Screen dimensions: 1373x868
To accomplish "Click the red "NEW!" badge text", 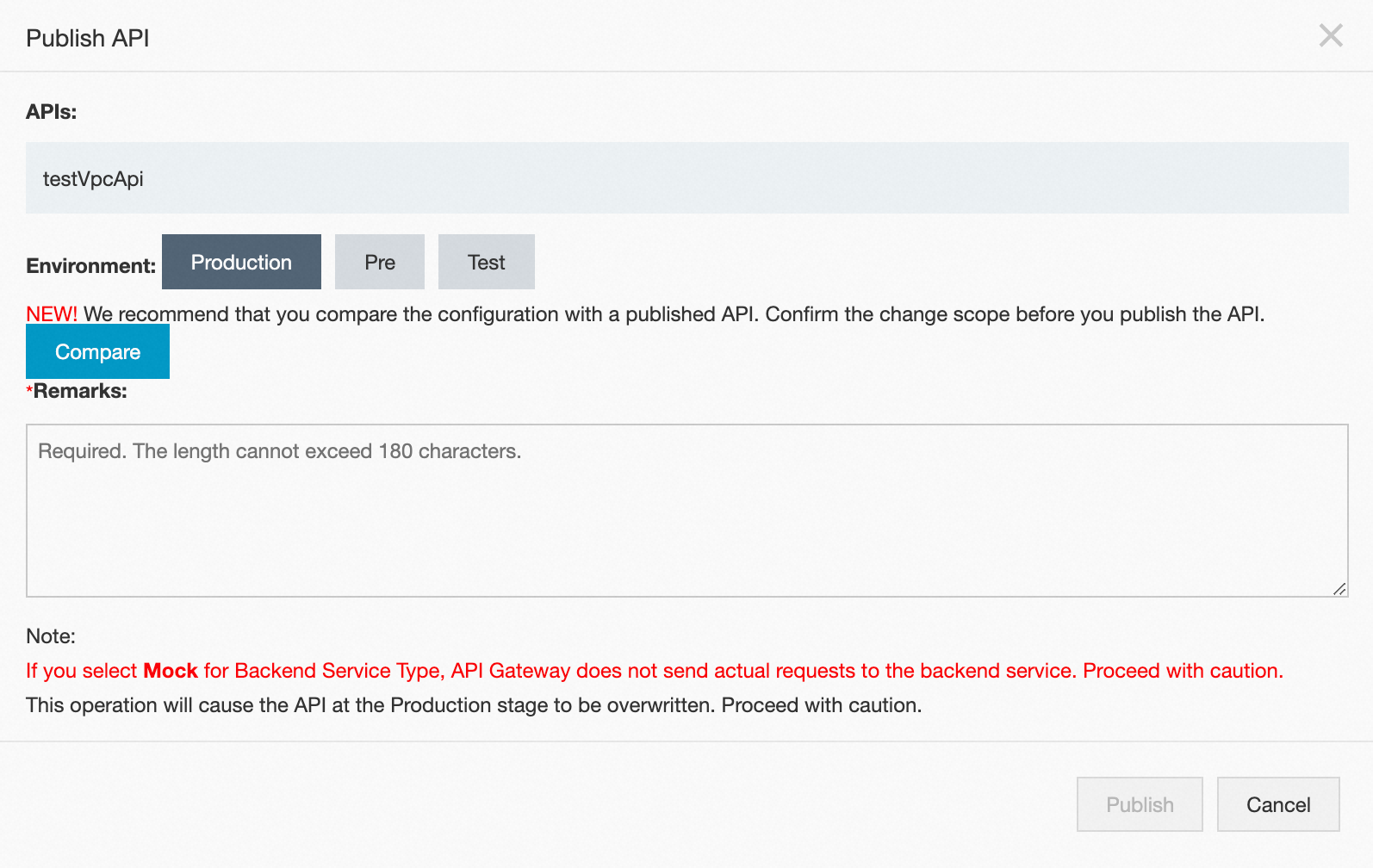I will tap(52, 314).
